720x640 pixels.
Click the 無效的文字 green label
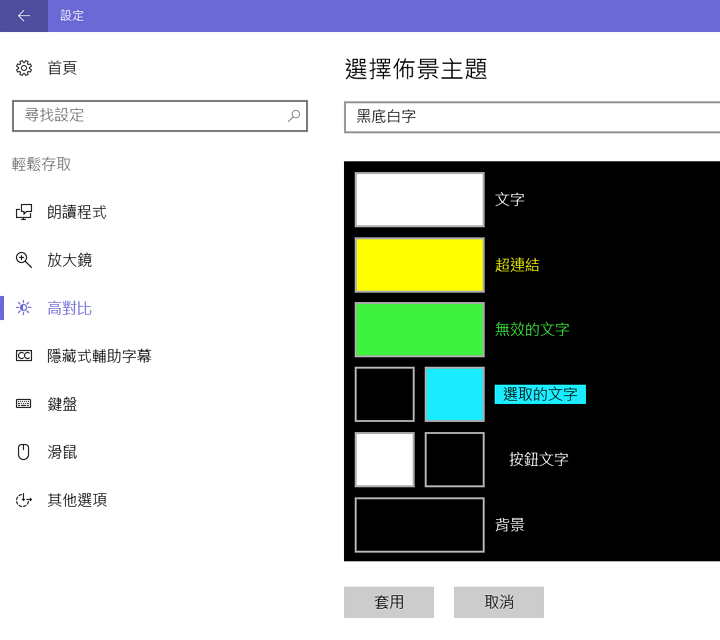pyautogui.click(x=532, y=330)
